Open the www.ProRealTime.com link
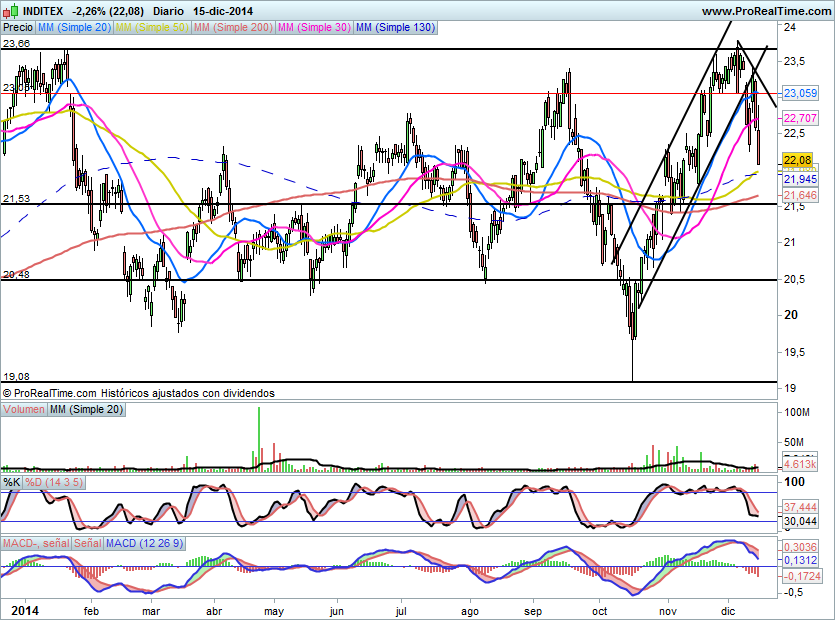This screenshot has width=835, height=620. (x=766, y=11)
